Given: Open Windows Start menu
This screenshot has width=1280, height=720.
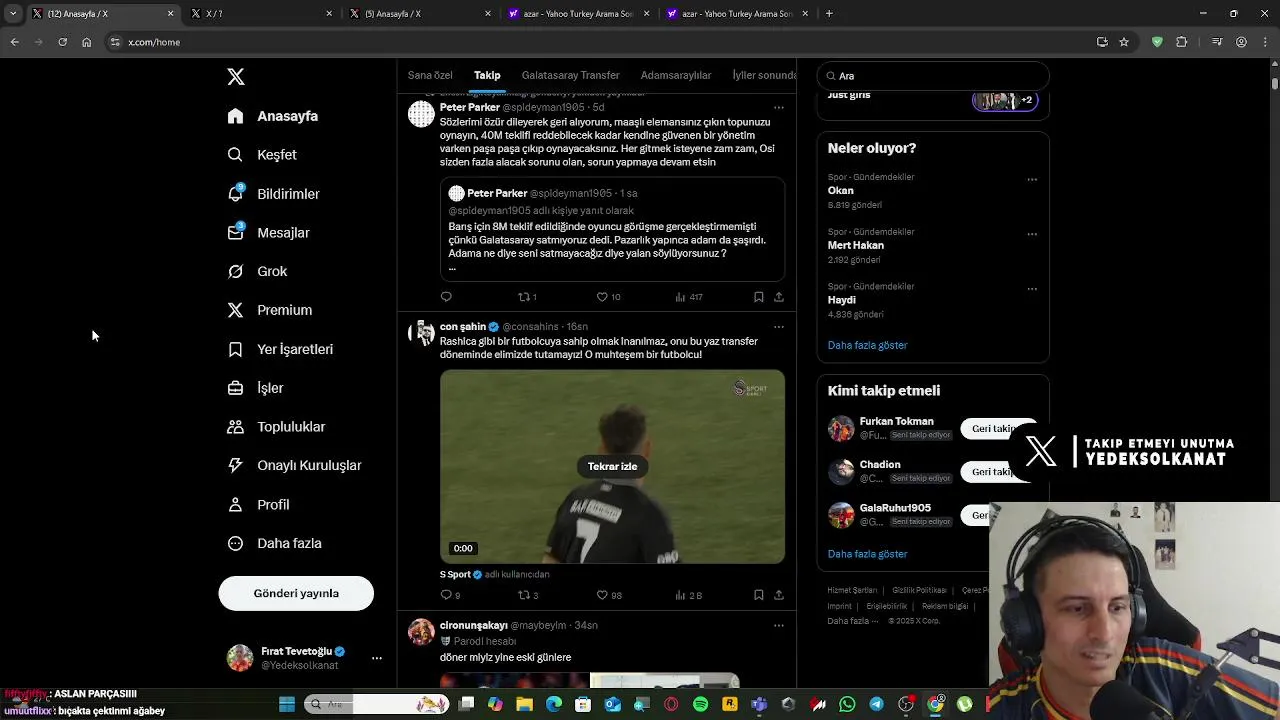Looking at the screenshot, I should (287, 705).
